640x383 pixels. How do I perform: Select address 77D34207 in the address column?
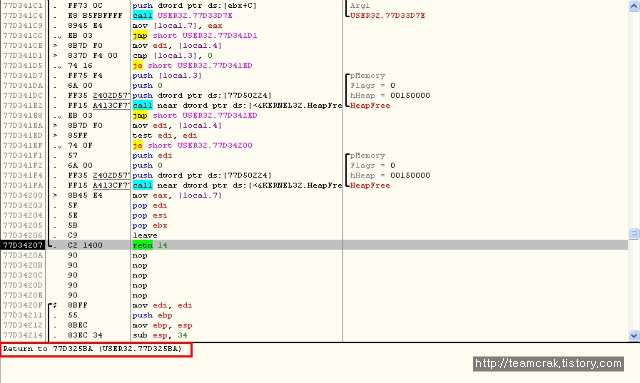coord(22,245)
